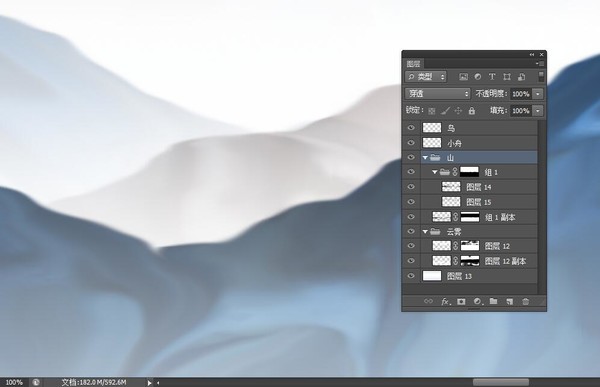The width and height of the screenshot is (600, 387).
Task: Select the 图层 13 thumbnail
Action: click(432, 276)
